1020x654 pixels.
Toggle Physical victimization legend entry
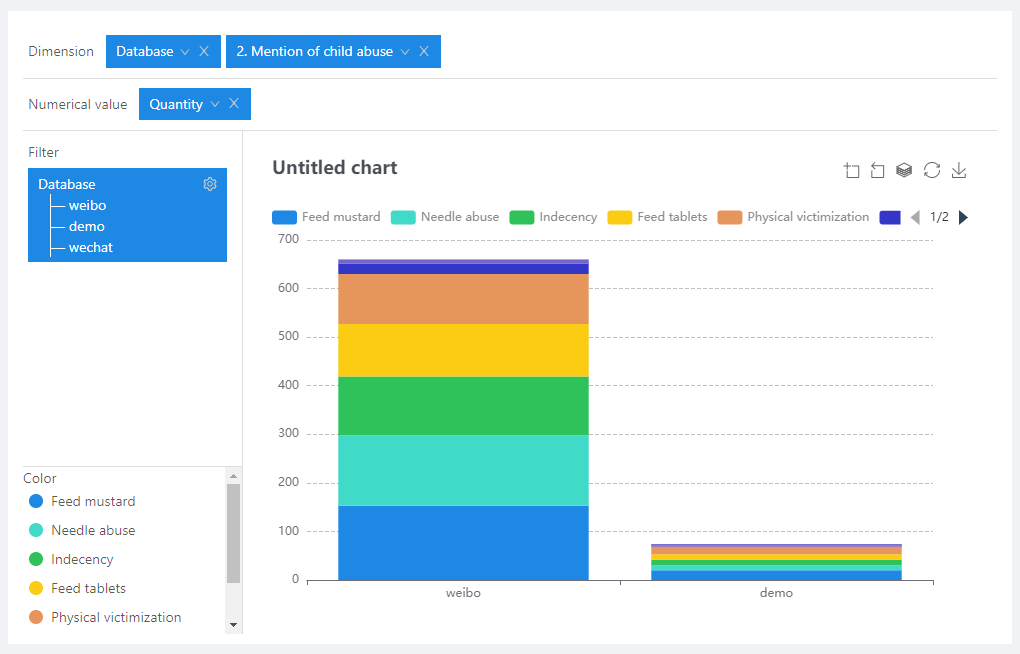pyautogui.click(x=794, y=217)
